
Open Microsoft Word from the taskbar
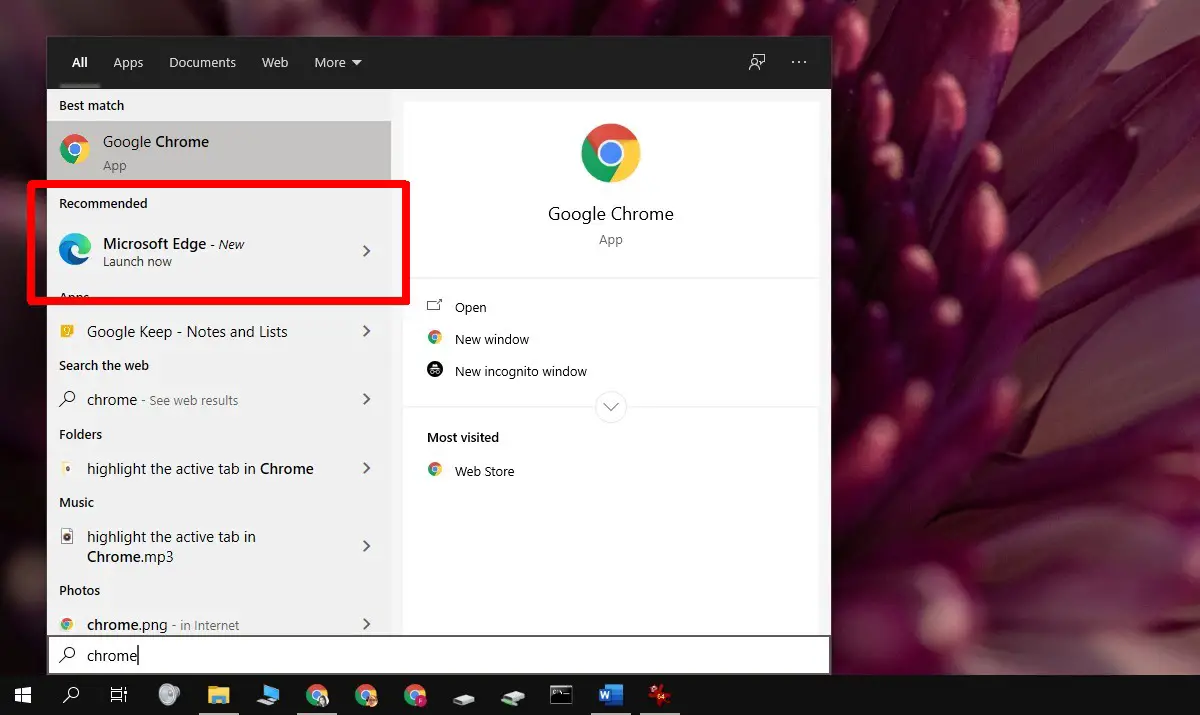[x=610, y=695]
